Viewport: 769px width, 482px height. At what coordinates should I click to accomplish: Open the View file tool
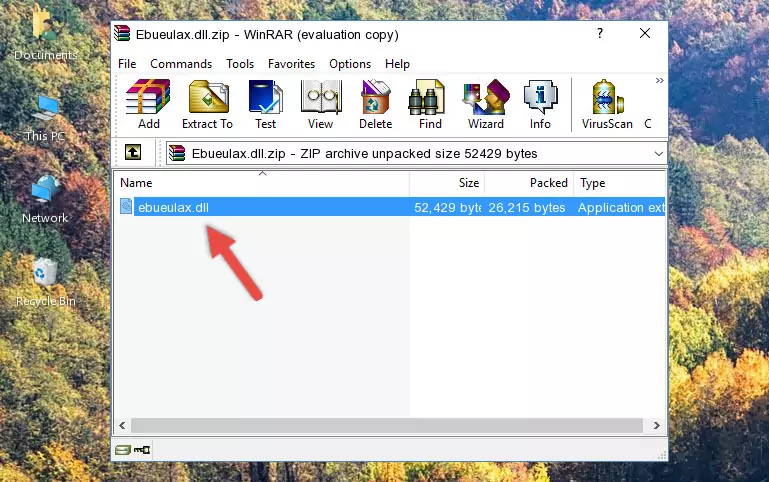click(x=321, y=104)
